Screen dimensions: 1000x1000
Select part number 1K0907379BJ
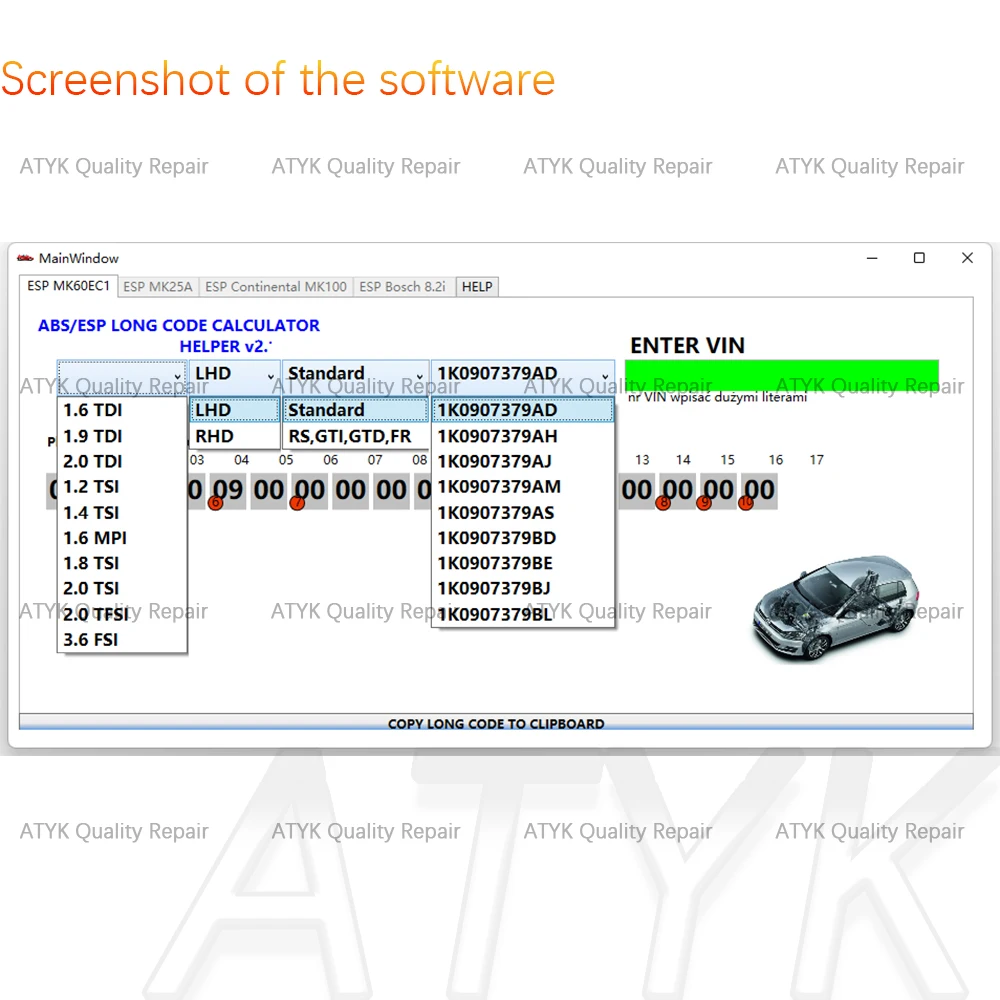pyautogui.click(x=523, y=588)
